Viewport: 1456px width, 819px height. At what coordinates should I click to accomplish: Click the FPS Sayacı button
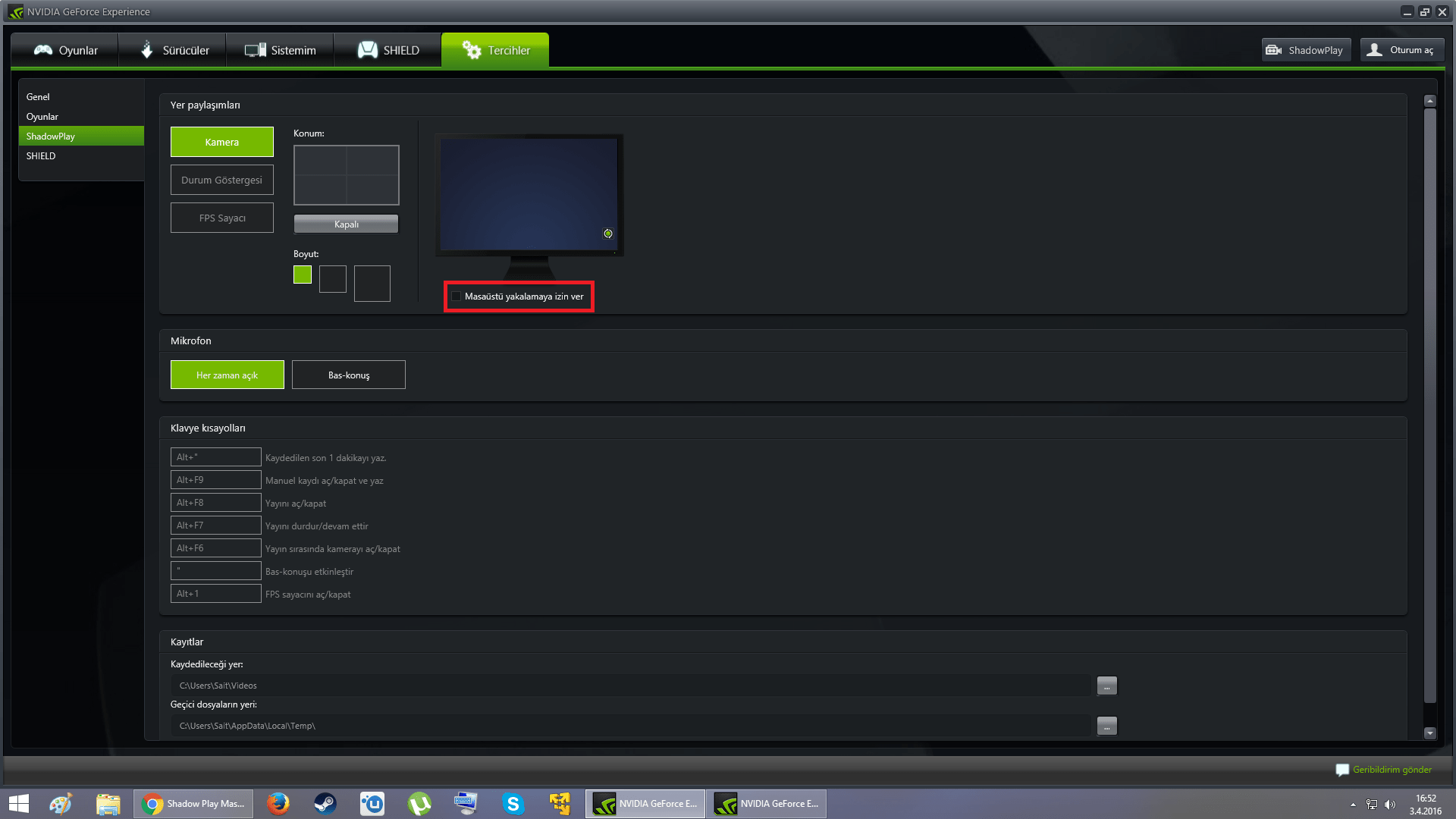coord(221,218)
